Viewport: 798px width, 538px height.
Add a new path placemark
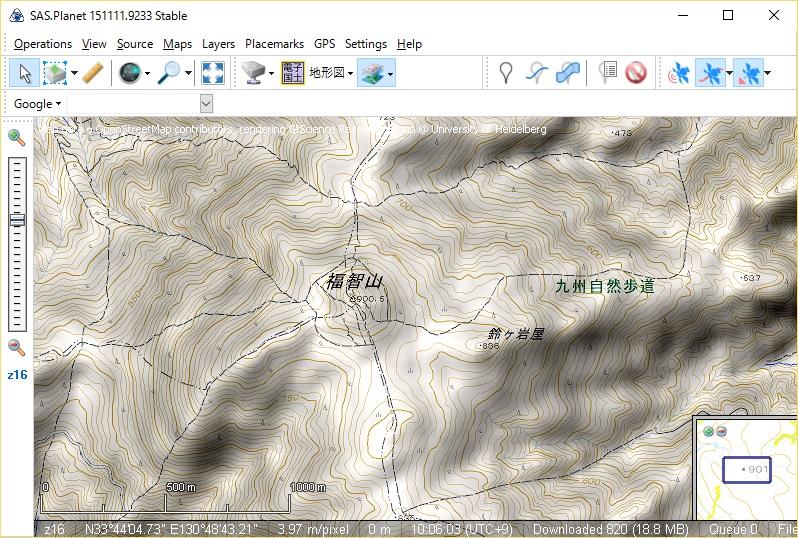pyautogui.click(x=537, y=73)
